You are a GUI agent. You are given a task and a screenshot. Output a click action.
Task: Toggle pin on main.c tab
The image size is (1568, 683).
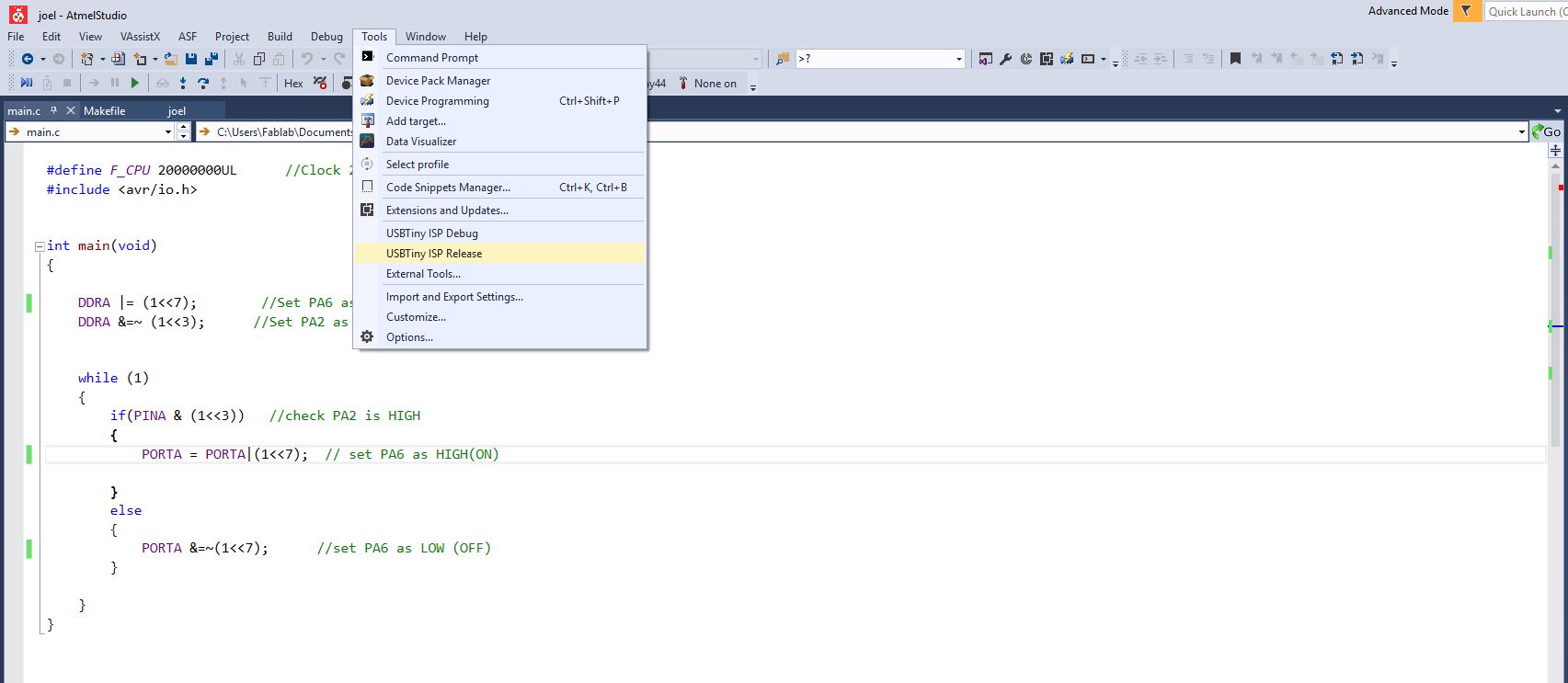coord(54,110)
